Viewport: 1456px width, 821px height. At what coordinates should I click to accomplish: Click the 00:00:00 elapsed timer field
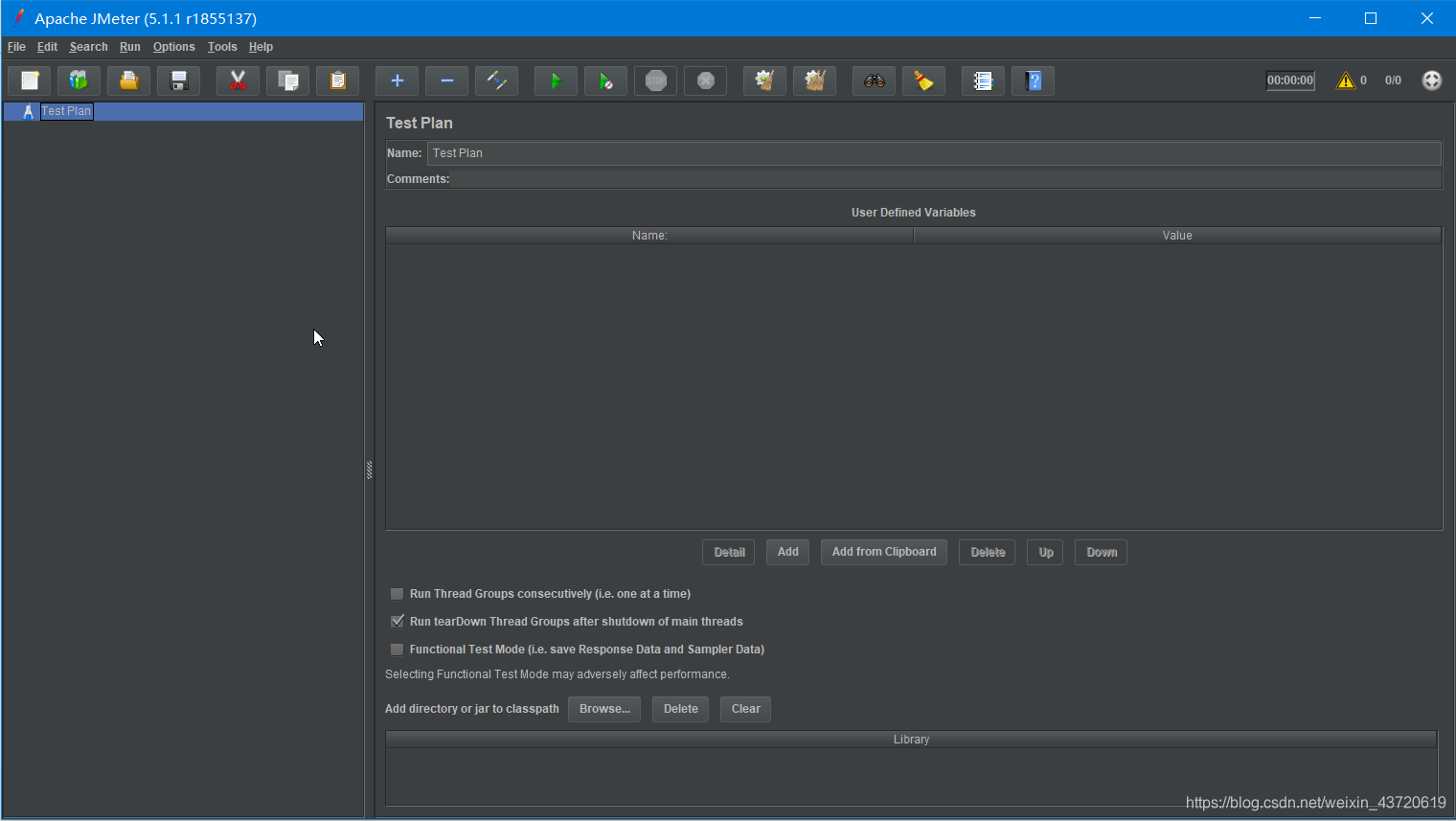click(1290, 80)
